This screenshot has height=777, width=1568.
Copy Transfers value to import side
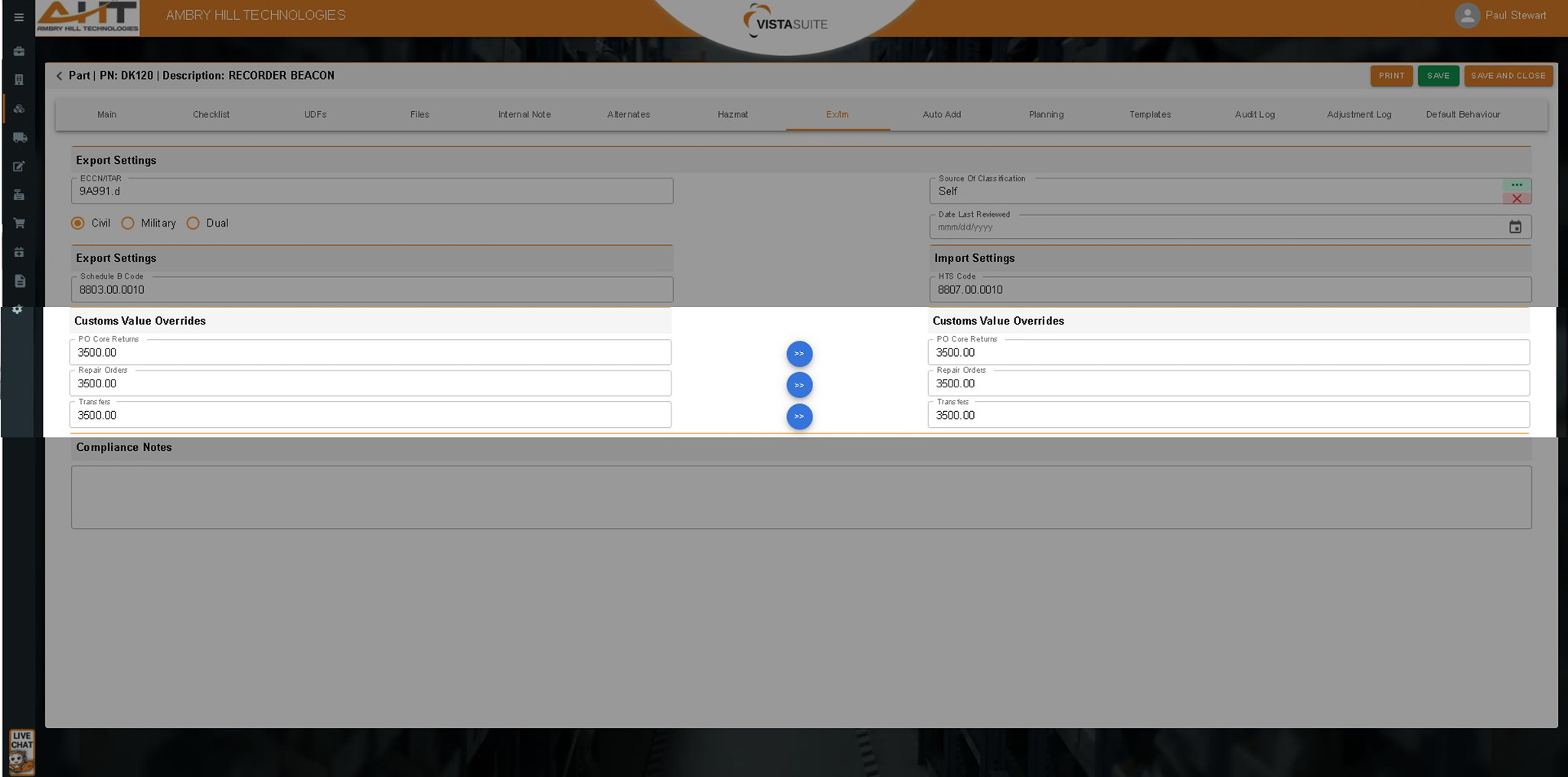pos(799,416)
